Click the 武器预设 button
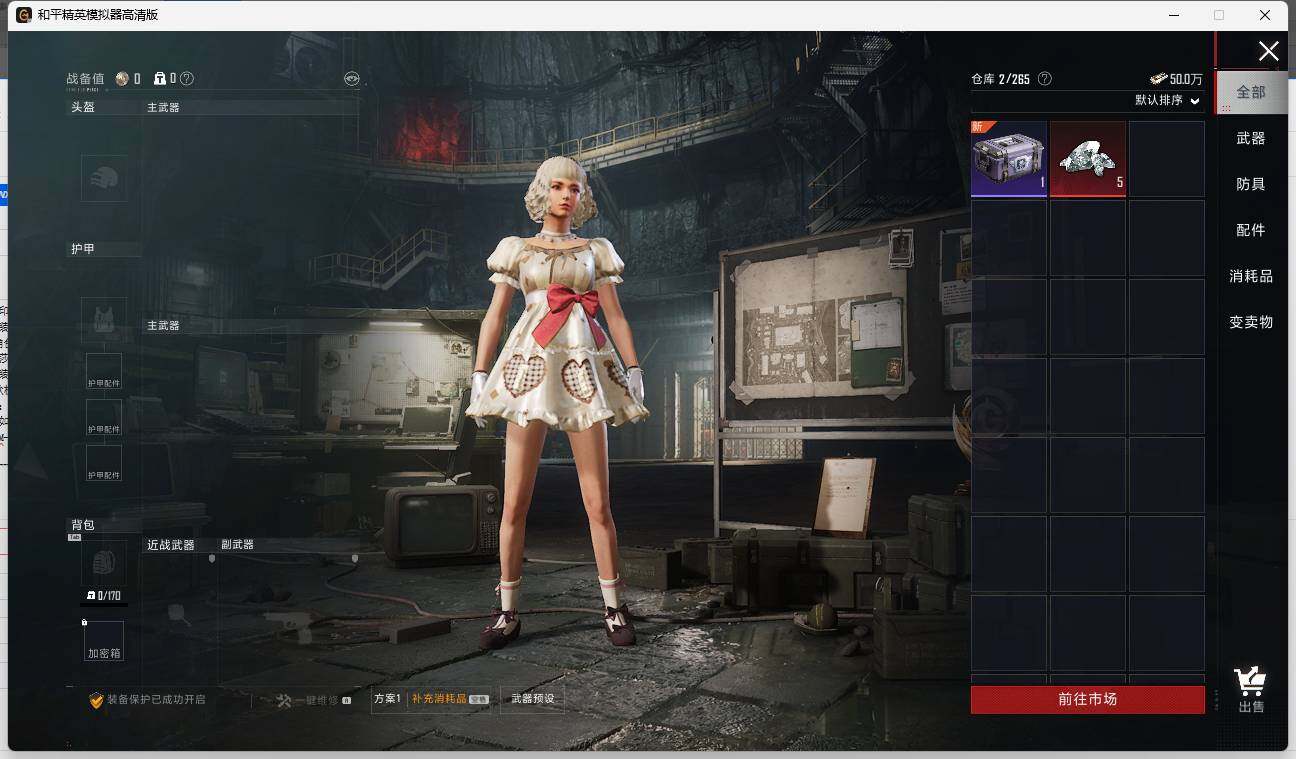 (532, 699)
